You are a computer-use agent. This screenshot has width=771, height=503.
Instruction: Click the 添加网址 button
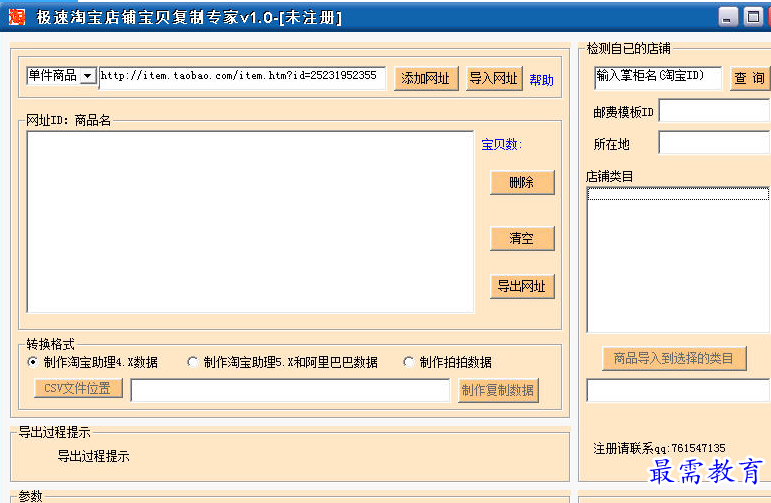(426, 78)
